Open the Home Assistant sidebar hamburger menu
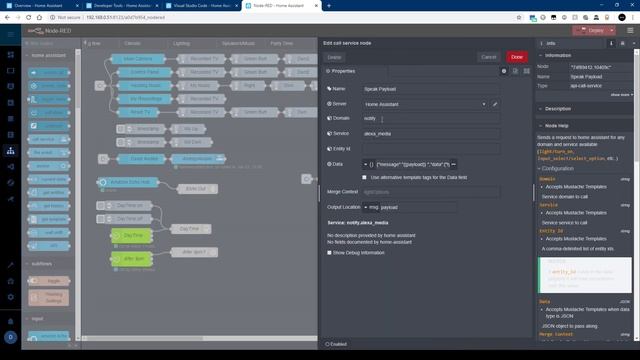 click(11, 35)
